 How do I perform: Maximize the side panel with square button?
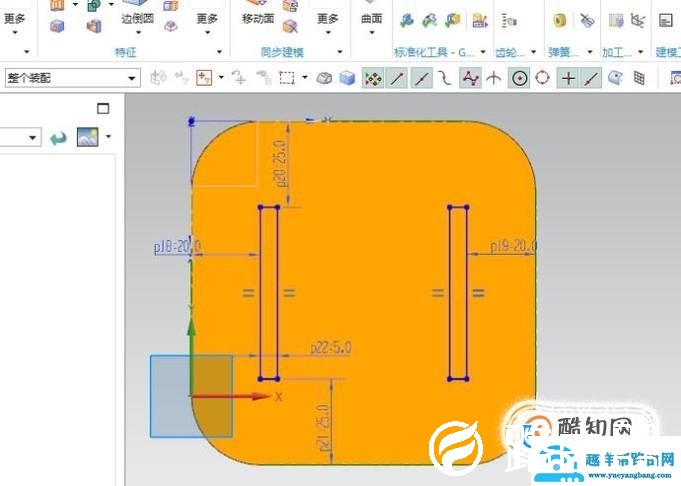click(103, 108)
